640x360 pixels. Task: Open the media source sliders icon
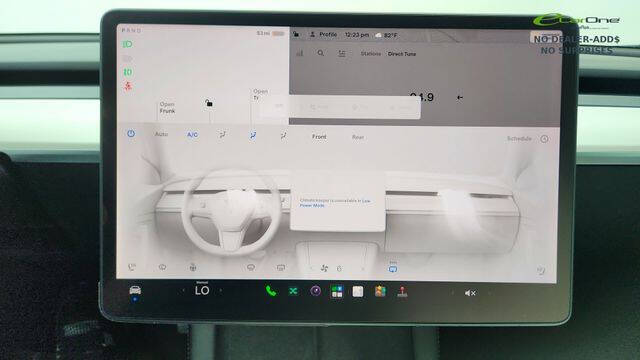342,53
